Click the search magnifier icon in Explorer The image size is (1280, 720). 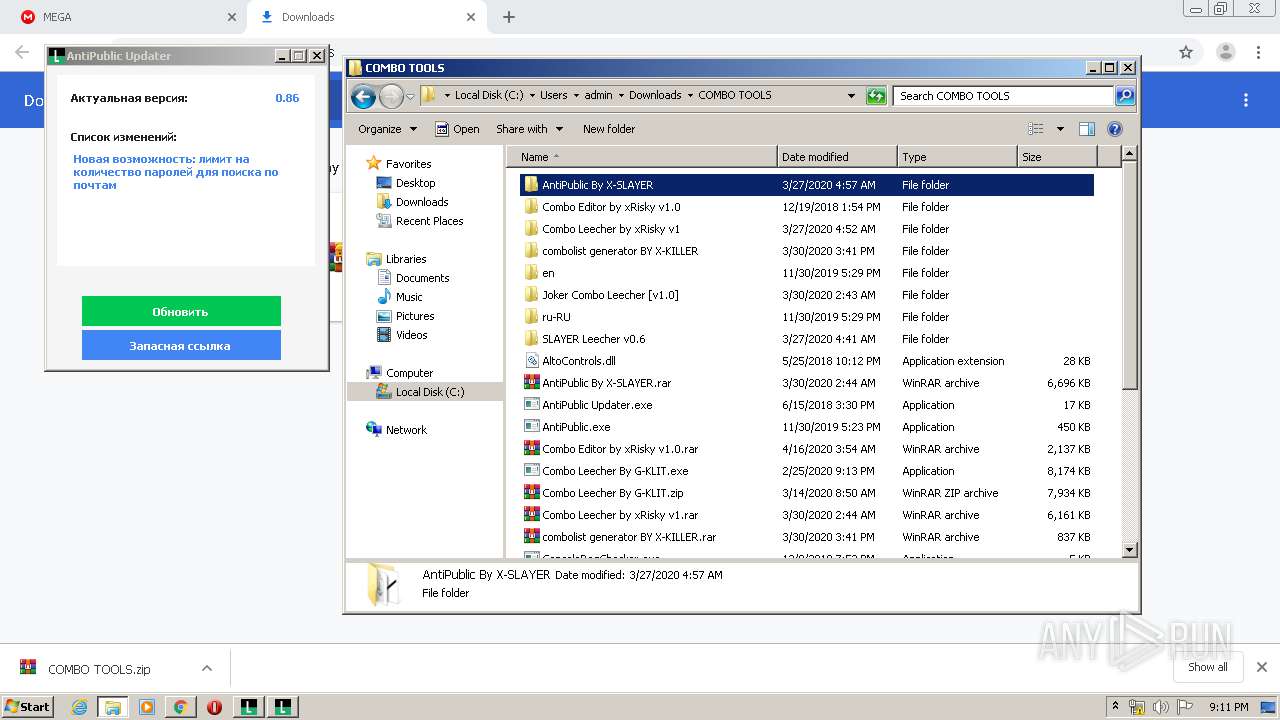(1125, 96)
